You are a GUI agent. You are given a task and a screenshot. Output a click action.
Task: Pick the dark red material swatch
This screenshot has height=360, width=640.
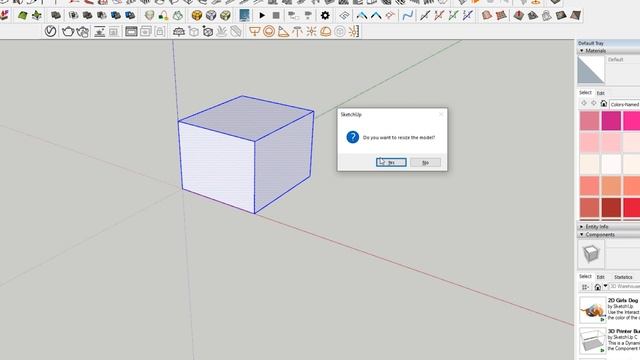(x=611, y=207)
